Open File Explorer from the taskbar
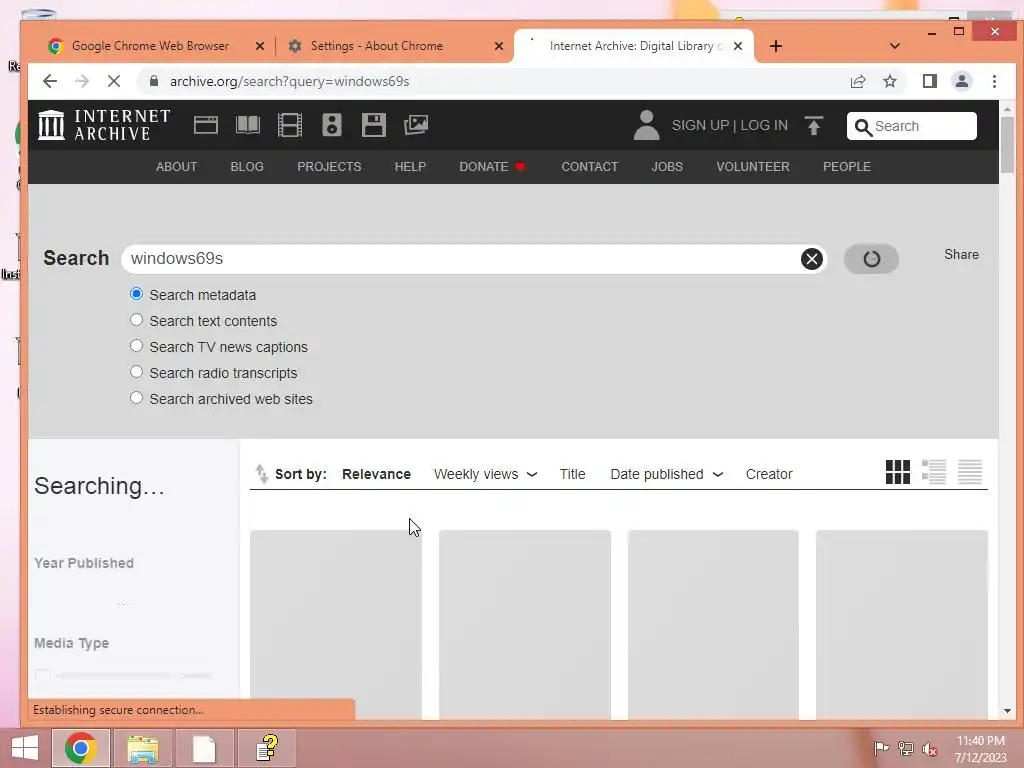 [142, 748]
